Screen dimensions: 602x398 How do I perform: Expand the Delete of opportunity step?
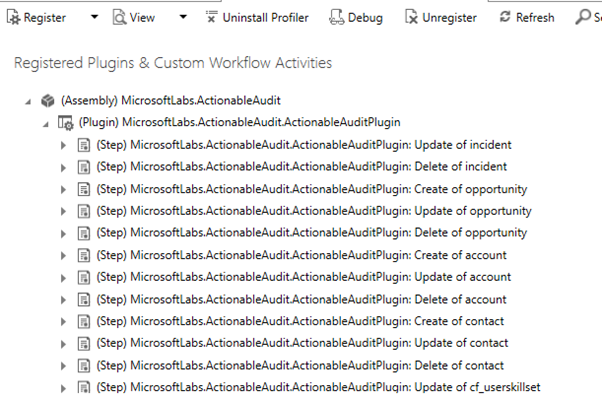[x=63, y=234]
